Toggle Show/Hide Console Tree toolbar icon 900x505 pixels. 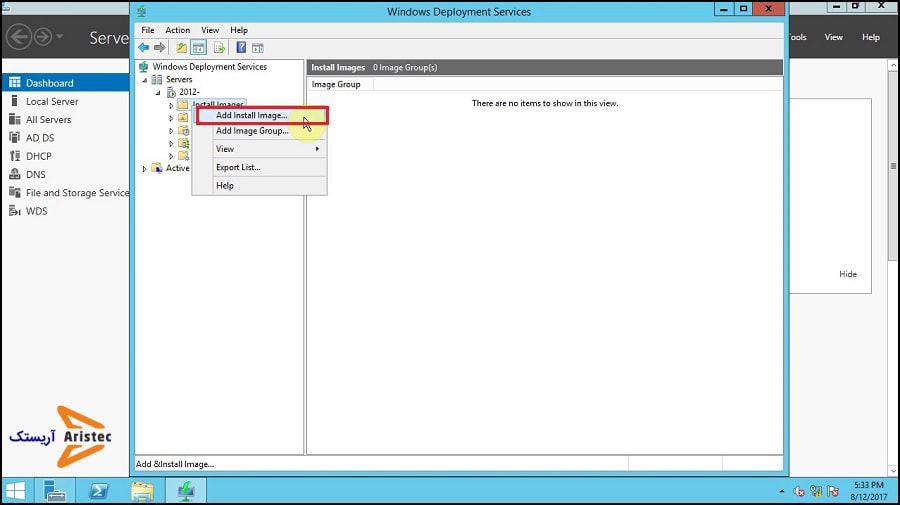tap(198, 47)
